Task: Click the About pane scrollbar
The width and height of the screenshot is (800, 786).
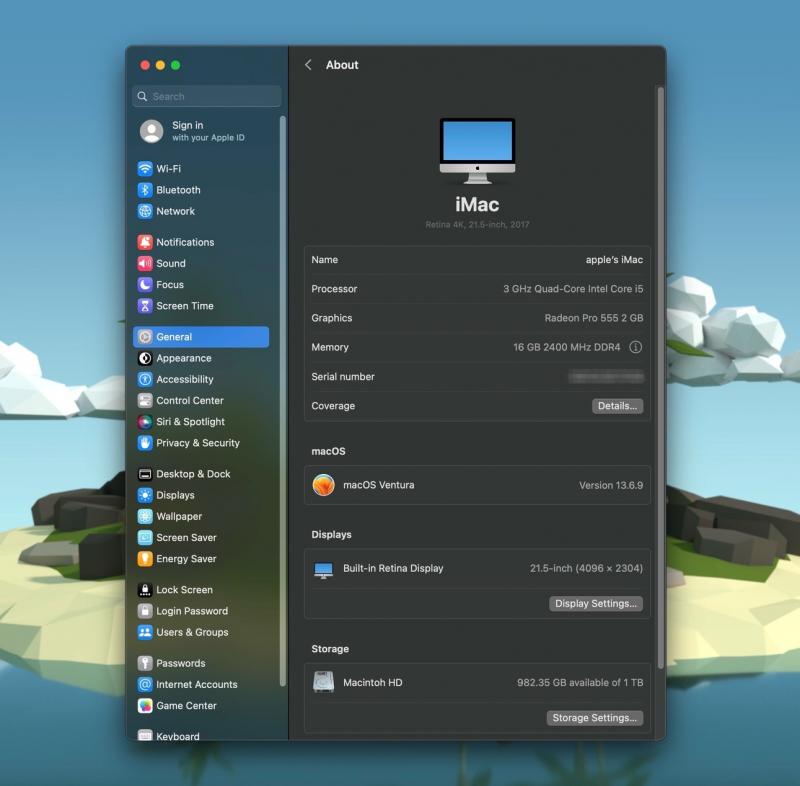Action: [x=660, y=377]
